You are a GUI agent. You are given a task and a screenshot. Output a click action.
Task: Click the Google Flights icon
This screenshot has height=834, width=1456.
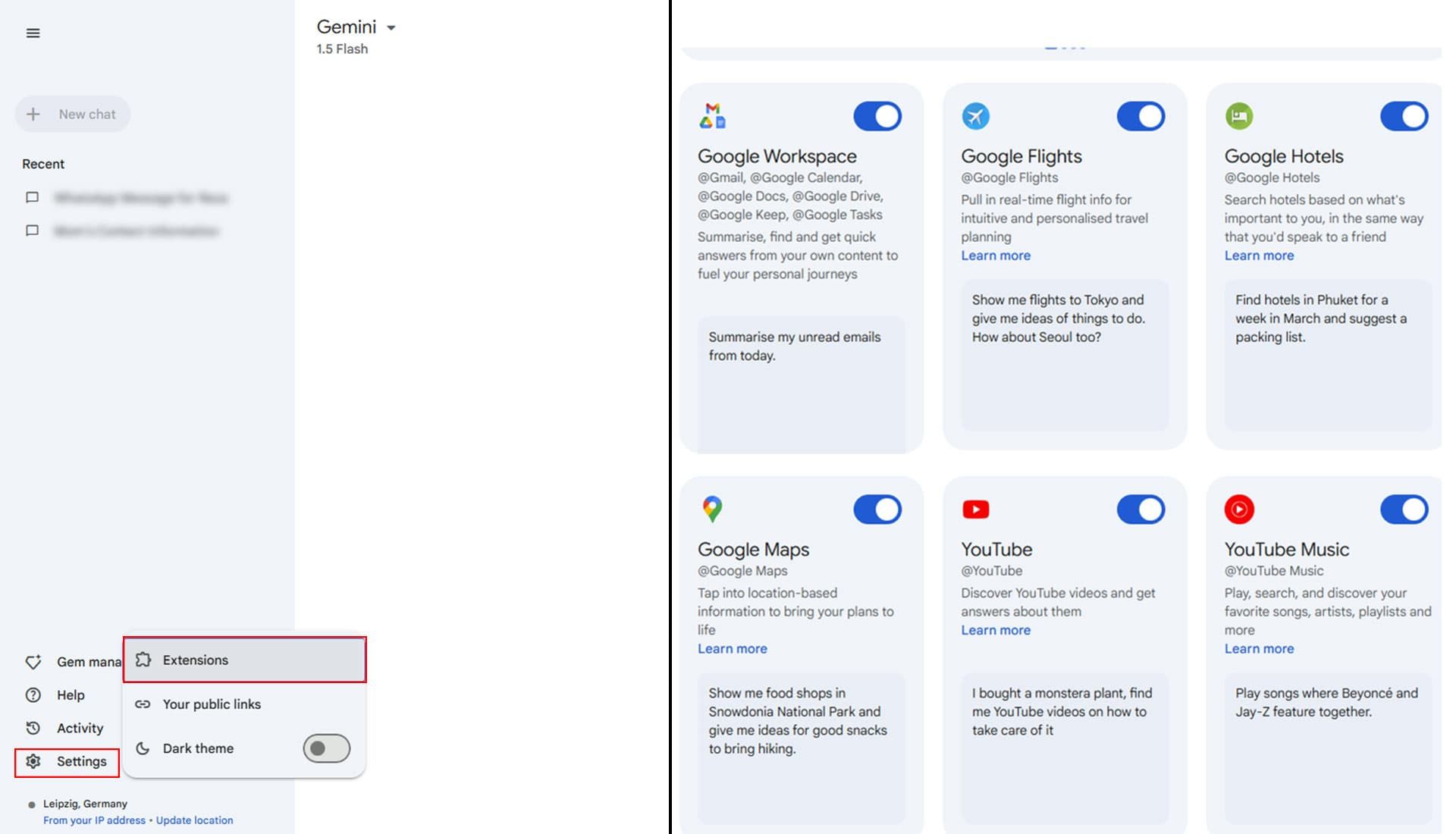(975, 115)
